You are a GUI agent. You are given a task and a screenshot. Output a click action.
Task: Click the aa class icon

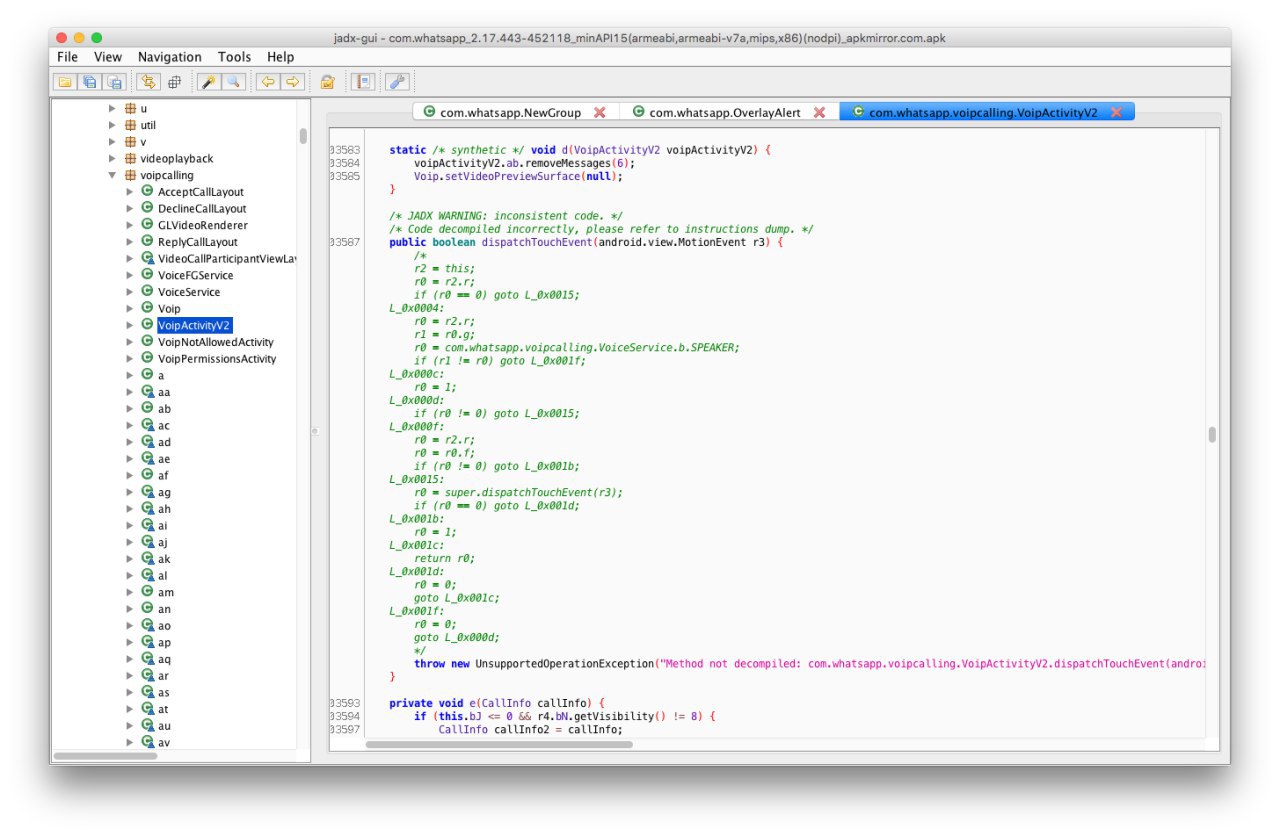(147, 392)
